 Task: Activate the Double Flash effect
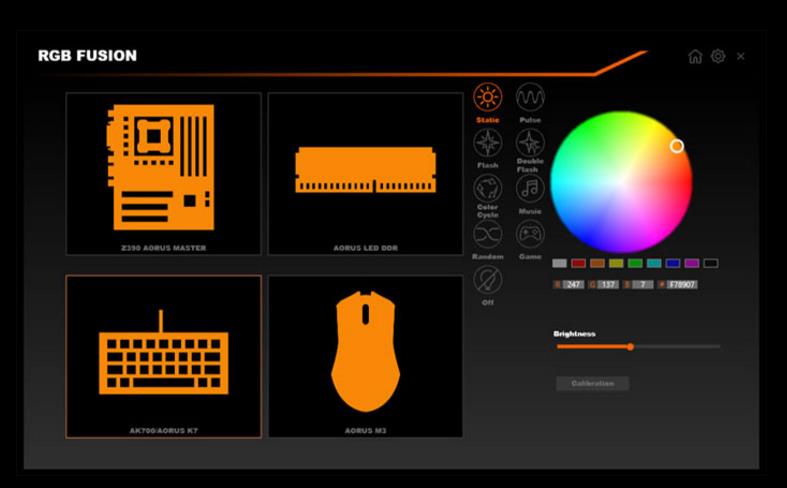(530, 143)
